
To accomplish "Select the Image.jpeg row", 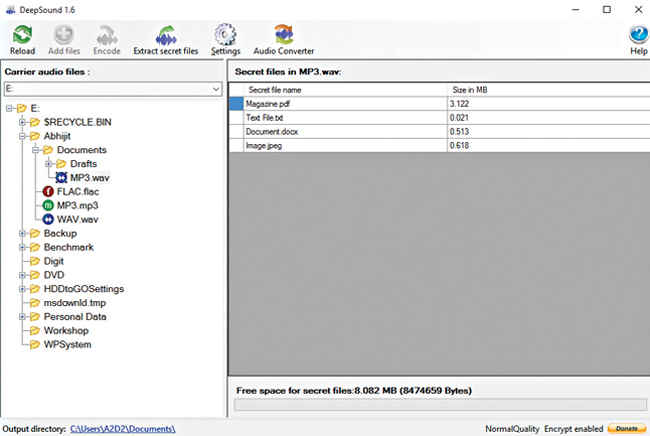I will pos(439,145).
